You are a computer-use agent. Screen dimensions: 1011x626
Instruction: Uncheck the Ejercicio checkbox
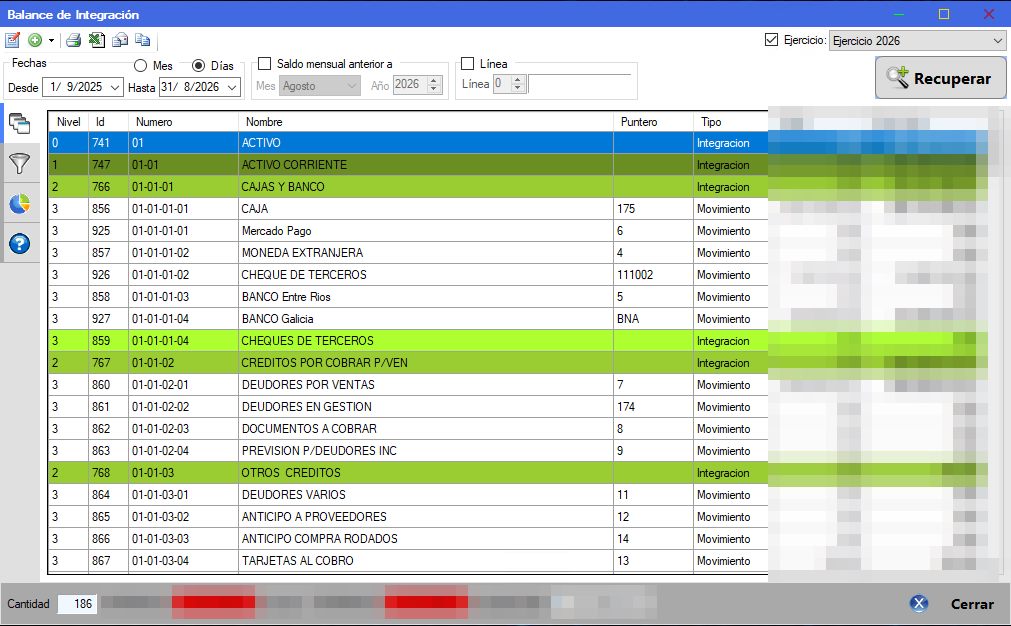pyautogui.click(x=771, y=40)
